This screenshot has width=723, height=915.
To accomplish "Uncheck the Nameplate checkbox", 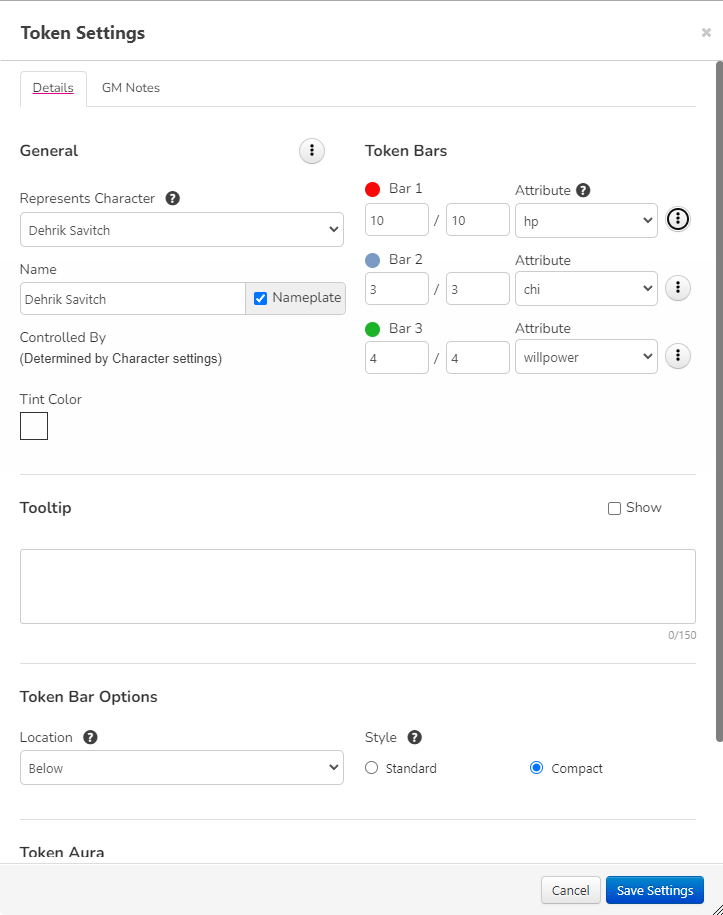I will (x=261, y=298).
